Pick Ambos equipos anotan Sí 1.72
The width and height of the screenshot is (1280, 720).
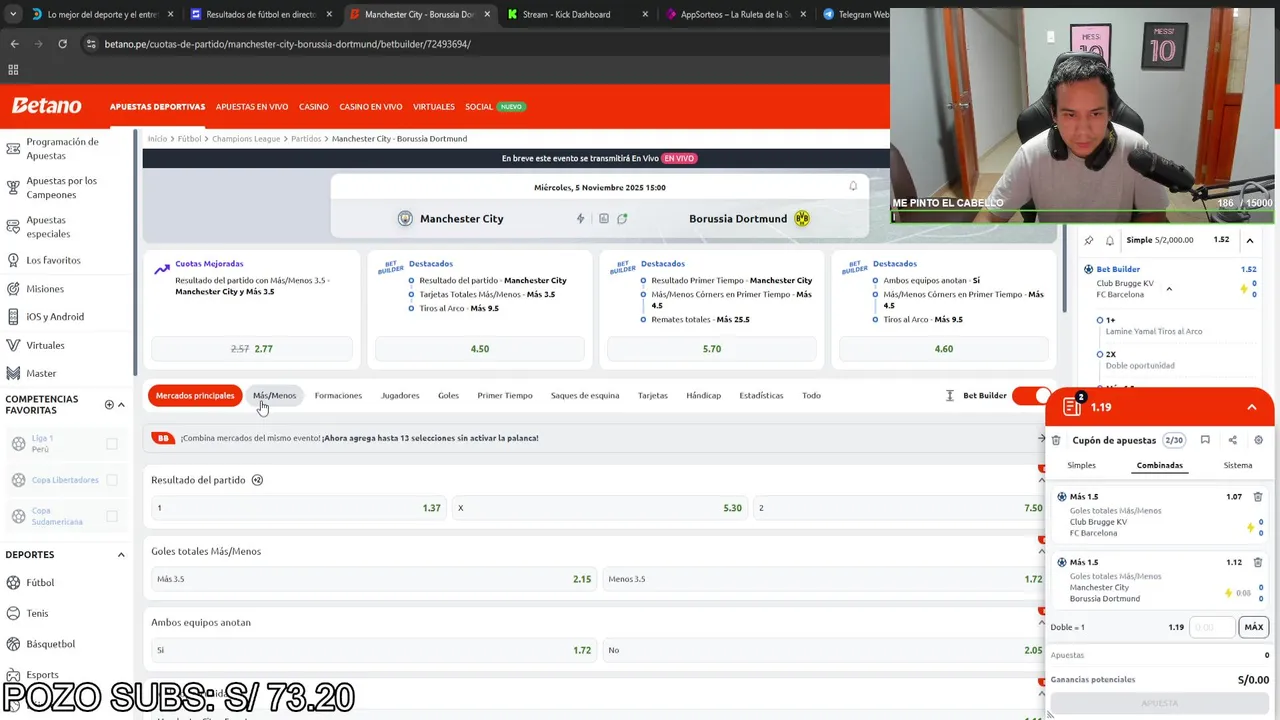373,650
